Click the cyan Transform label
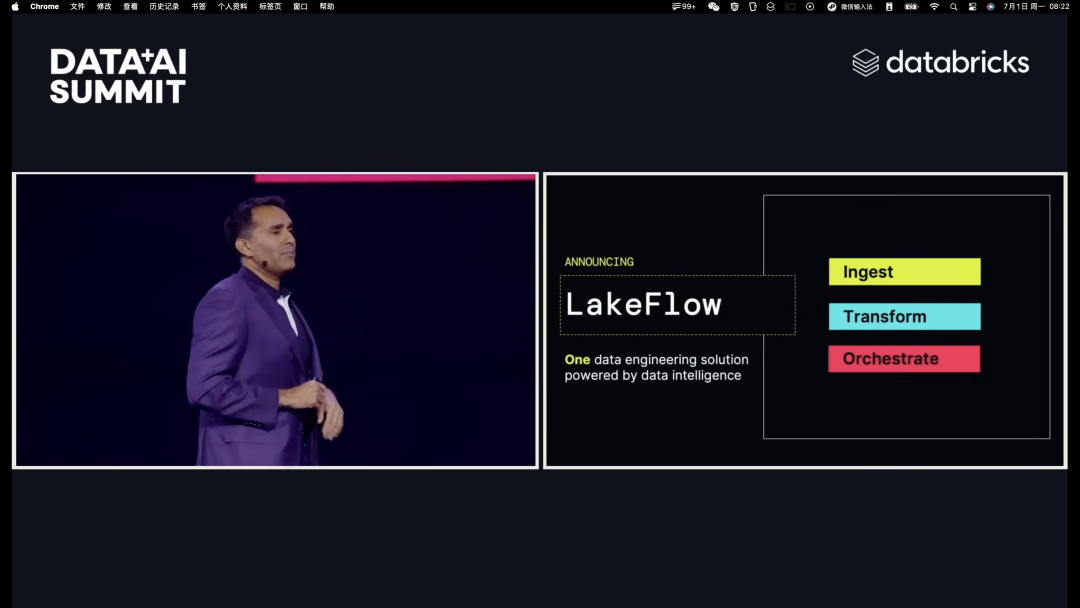This screenshot has width=1080, height=608. tap(904, 317)
